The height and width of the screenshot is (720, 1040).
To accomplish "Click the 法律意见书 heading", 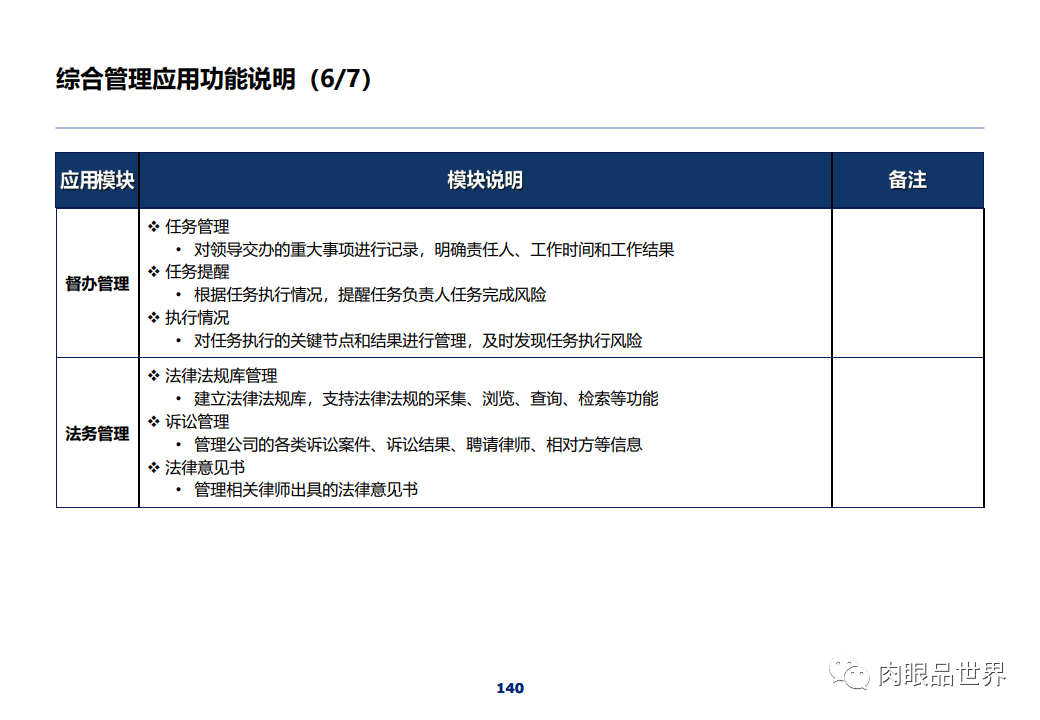I will (x=205, y=467).
